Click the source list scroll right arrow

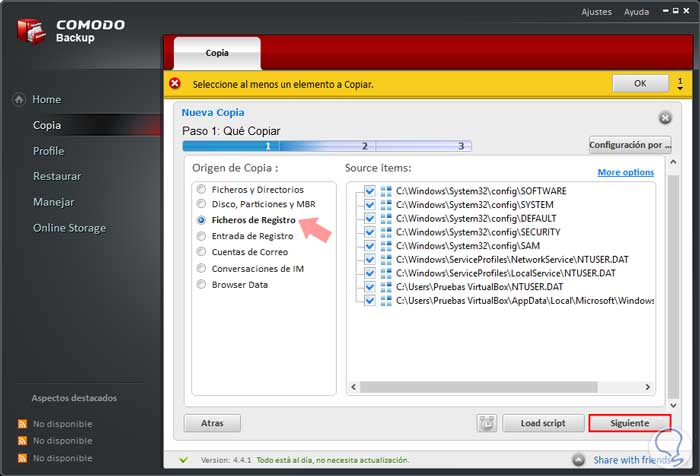tap(647, 387)
